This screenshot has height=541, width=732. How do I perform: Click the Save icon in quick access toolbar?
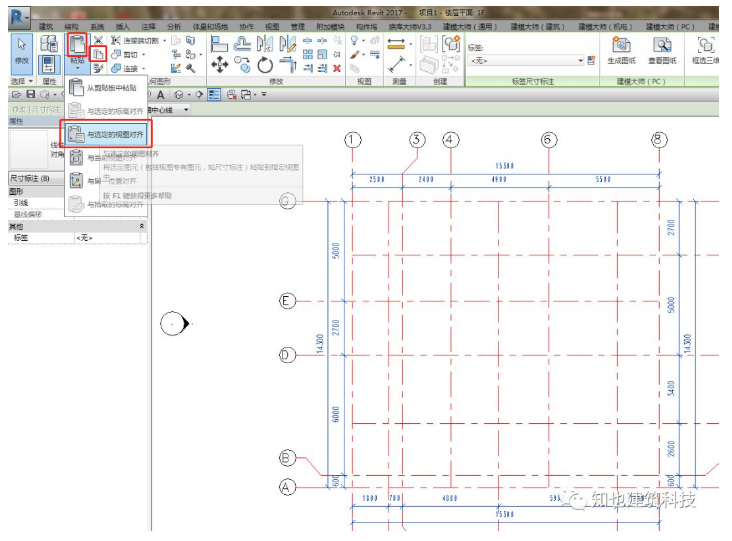point(31,95)
